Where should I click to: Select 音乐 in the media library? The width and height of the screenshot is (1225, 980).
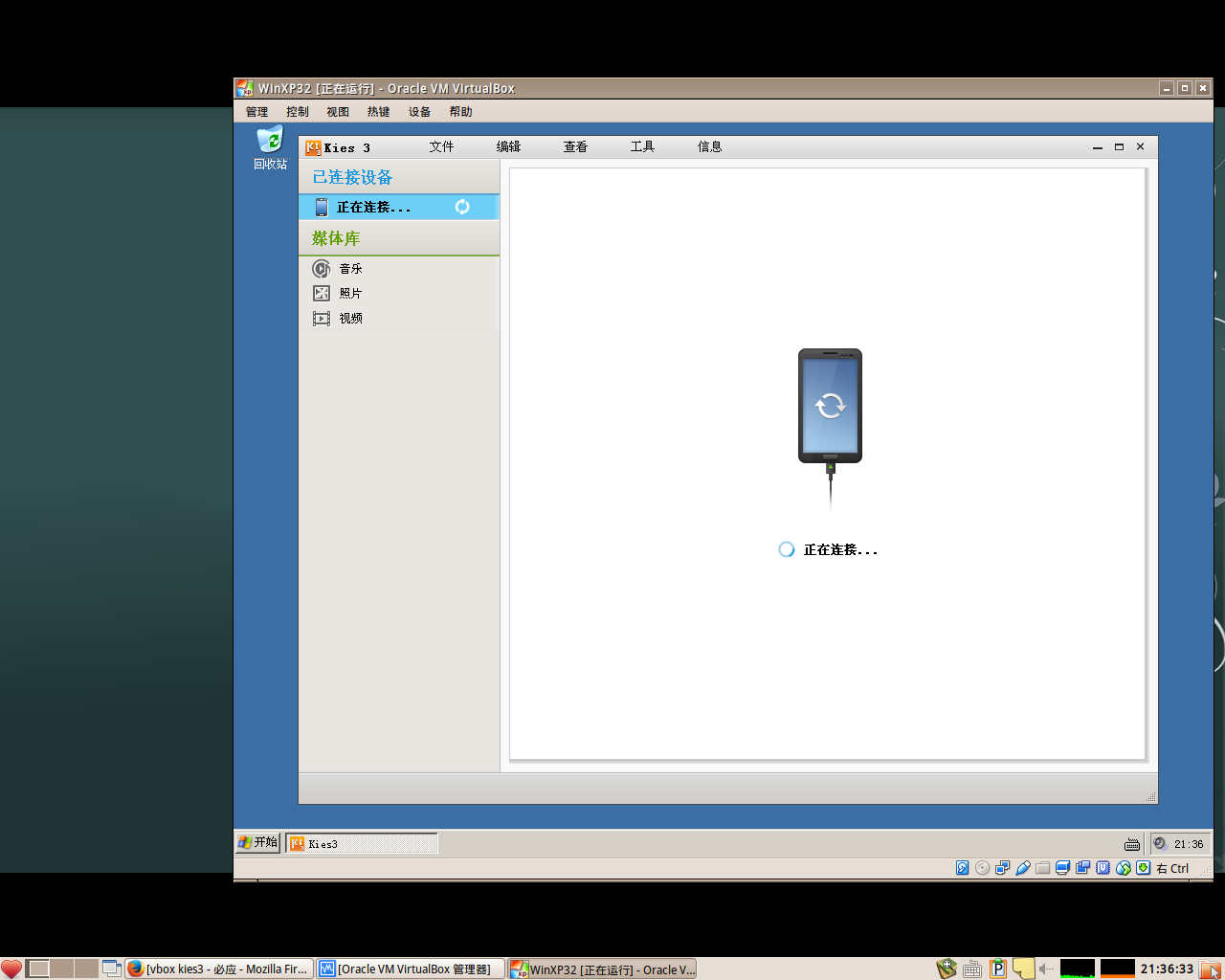pos(399,269)
